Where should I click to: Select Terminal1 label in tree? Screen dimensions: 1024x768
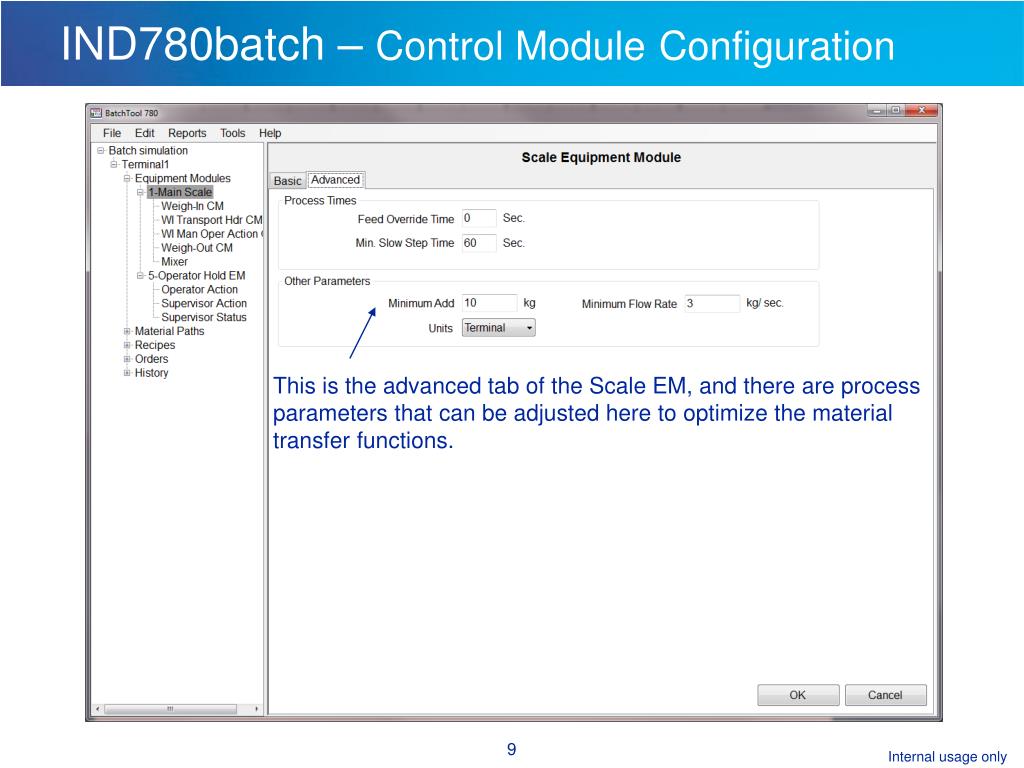[x=145, y=165]
